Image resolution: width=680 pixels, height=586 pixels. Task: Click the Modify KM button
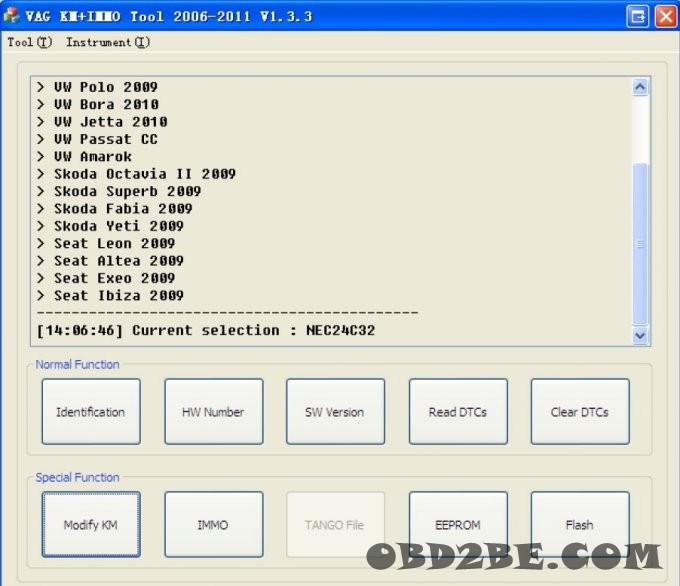(91, 524)
